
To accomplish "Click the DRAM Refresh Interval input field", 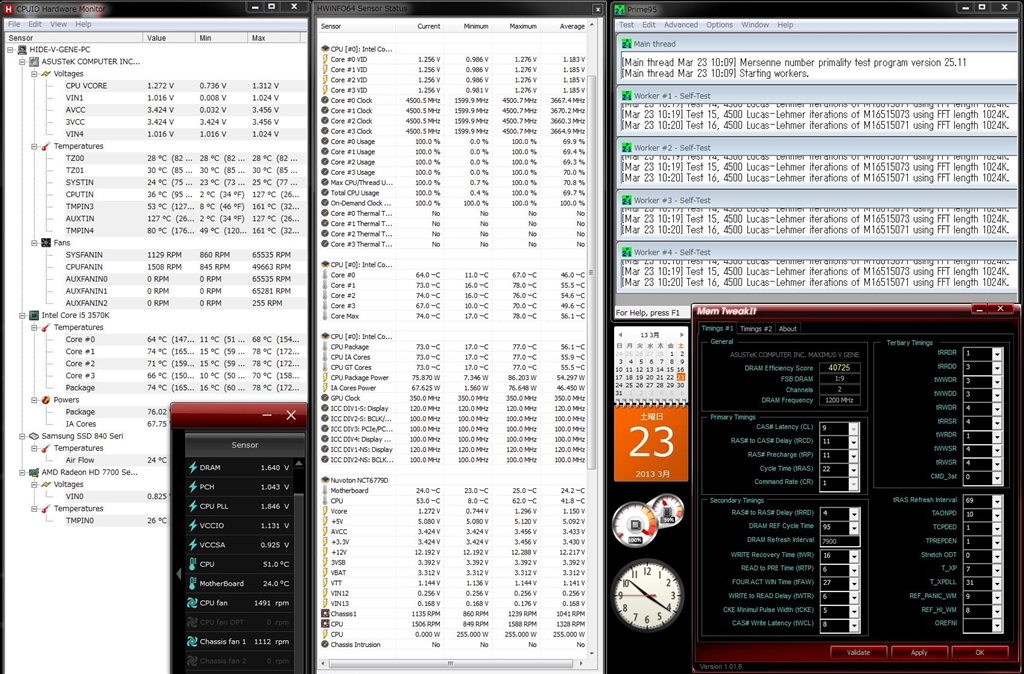I will (x=838, y=540).
